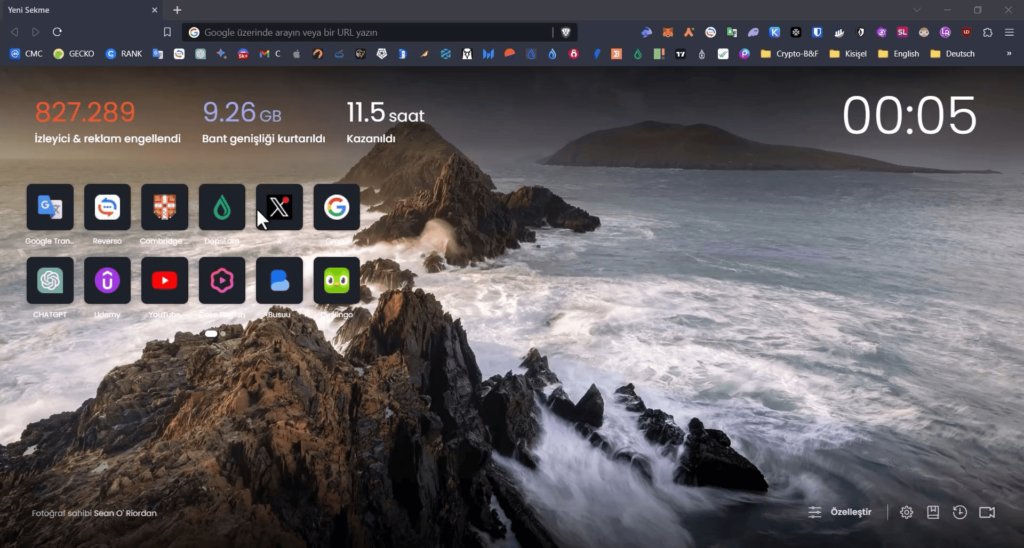
Task: Bookmark this page with bookmark icon
Action: tap(167, 32)
